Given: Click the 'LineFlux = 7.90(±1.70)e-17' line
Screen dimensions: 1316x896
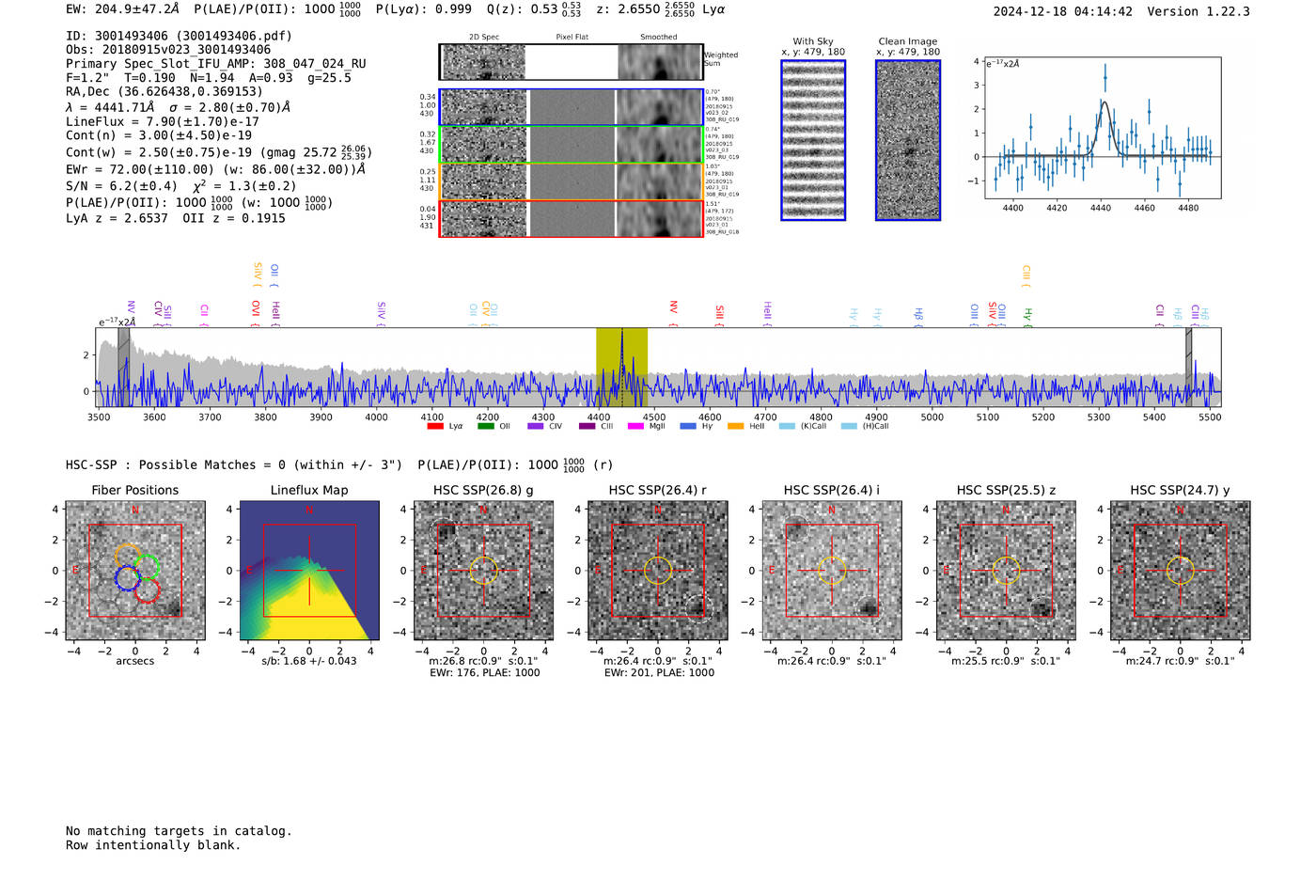Looking at the screenshot, I should (163, 121).
